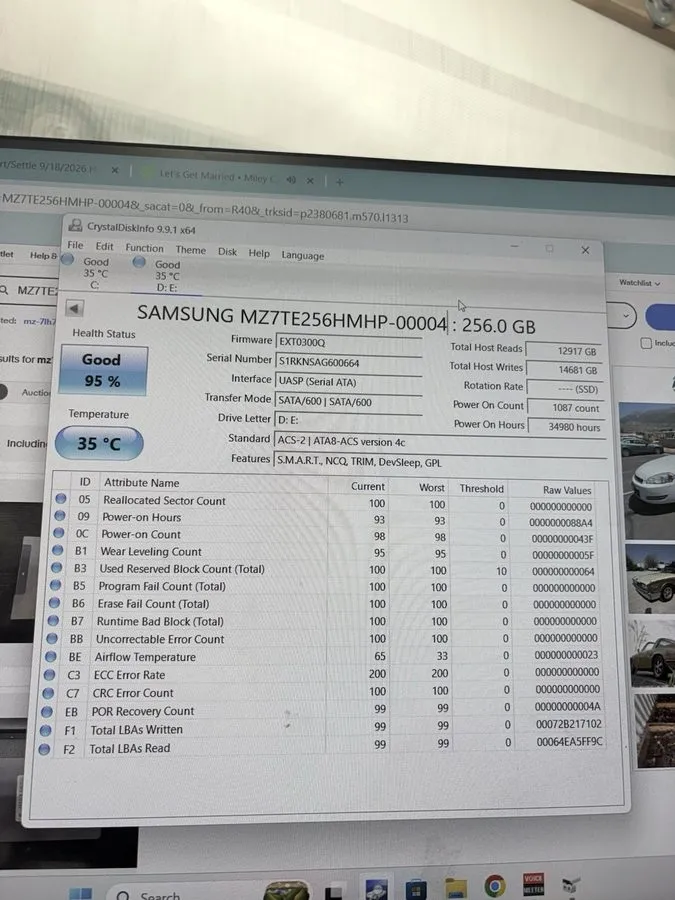Screen dimensions: 675x900
Task: Click status dot for Total LBAs Written
Action: [45, 730]
